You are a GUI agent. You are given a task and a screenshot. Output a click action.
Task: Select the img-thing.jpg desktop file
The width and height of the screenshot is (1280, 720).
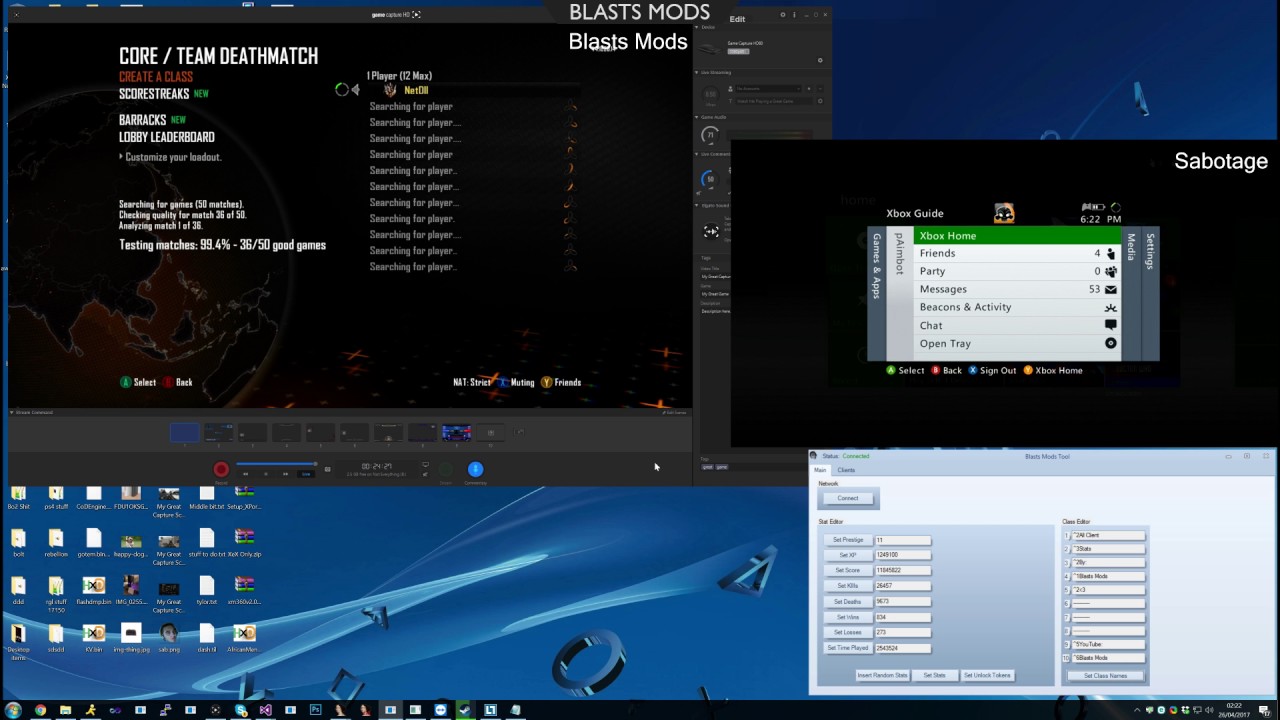131,639
